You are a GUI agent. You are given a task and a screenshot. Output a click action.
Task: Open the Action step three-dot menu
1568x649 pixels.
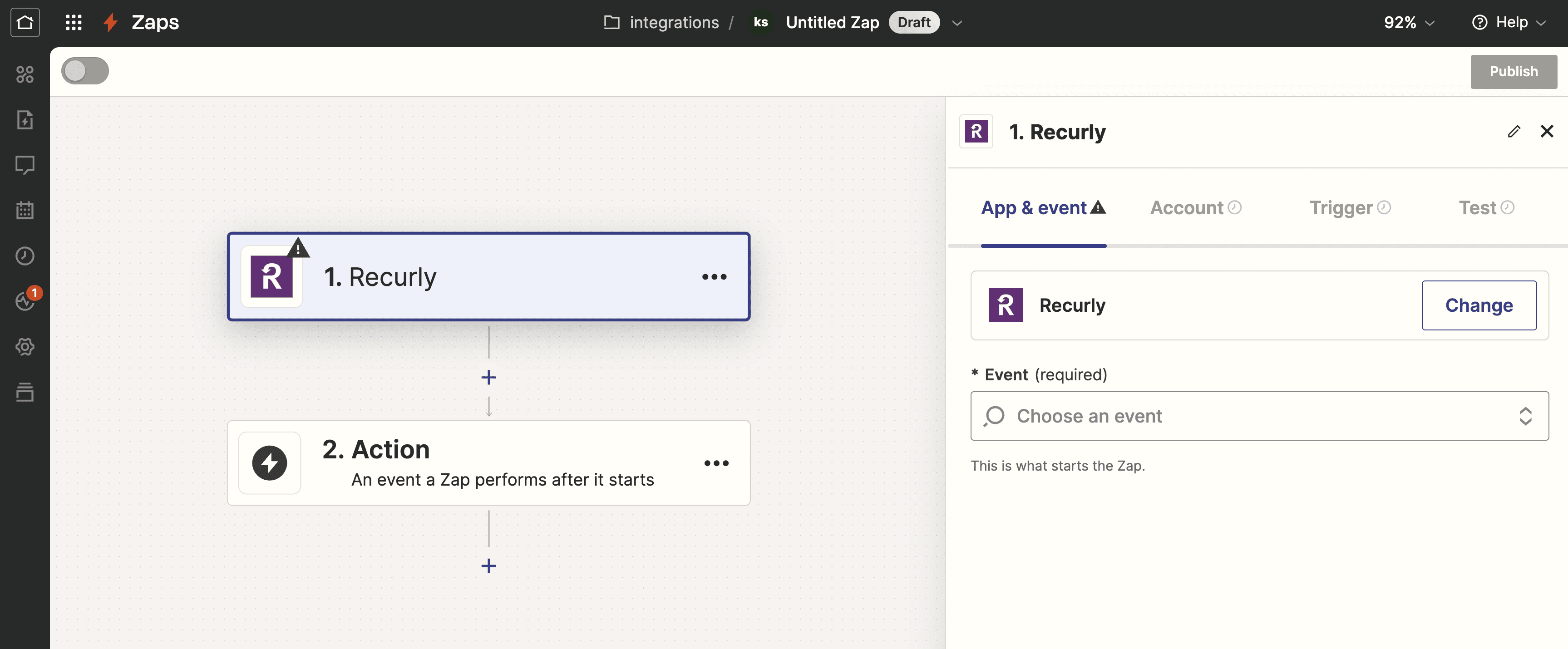716,463
